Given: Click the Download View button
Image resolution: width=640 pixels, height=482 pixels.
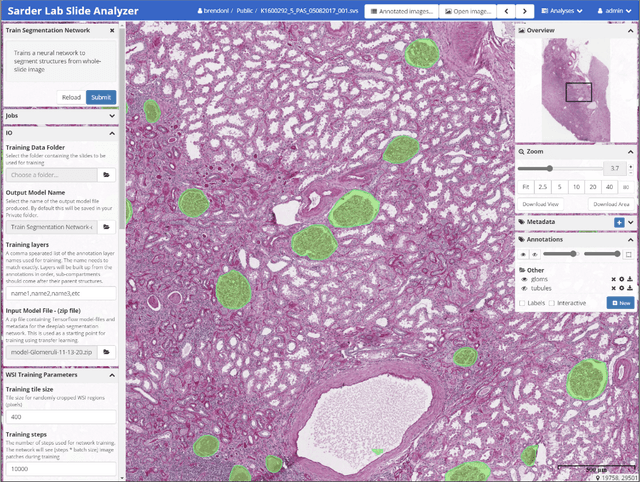Looking at the screenshot, I should coord(540,204).
